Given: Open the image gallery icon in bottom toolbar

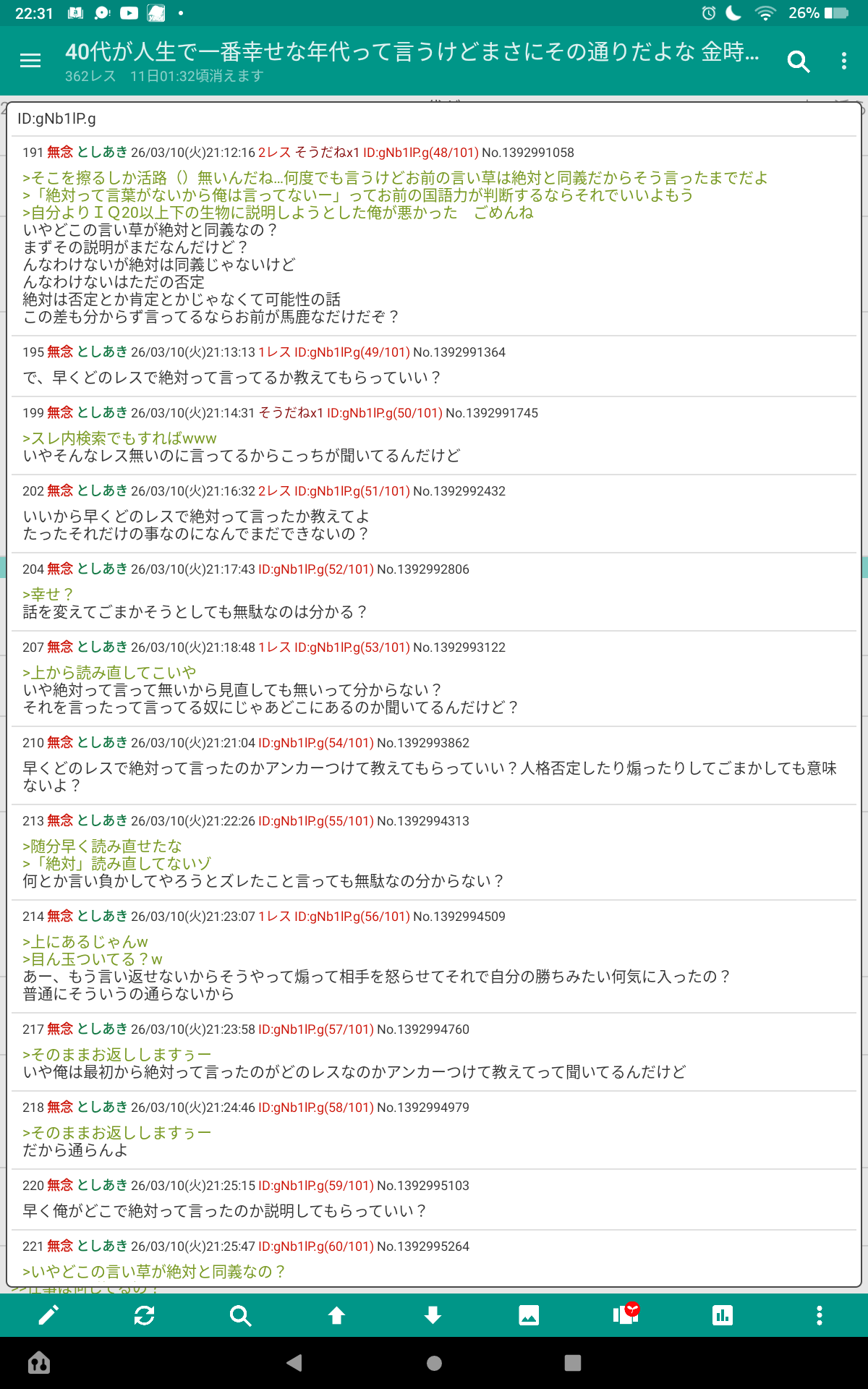Looking at the screenshot, I should point(529,1315).
